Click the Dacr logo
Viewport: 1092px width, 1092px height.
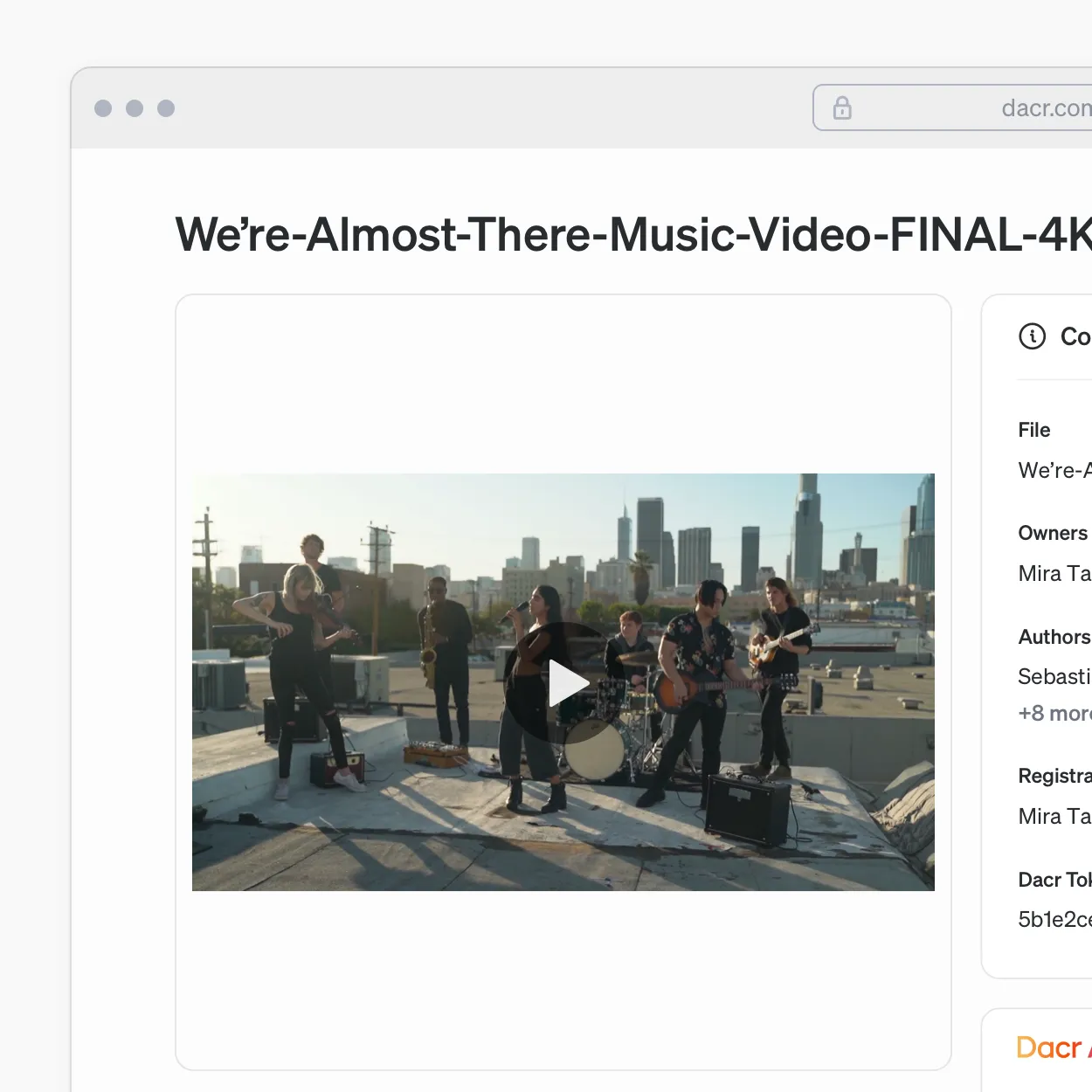point(1051,1047)
